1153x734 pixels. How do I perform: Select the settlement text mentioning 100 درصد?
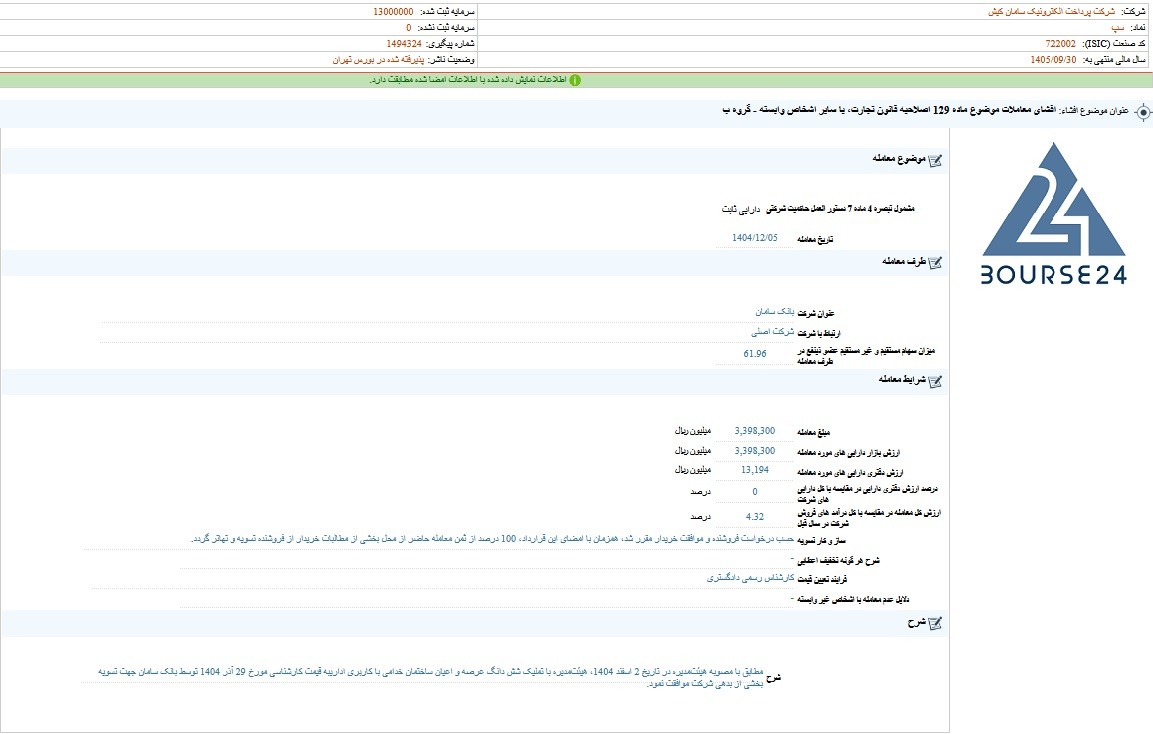tap(493, 539)
